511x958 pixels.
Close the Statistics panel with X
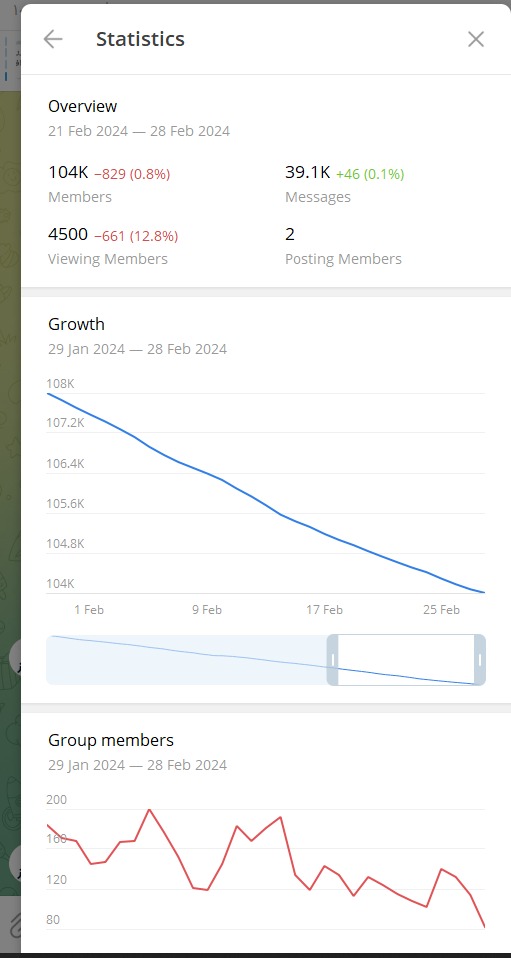pyautogui.click(x=476, y=39)
